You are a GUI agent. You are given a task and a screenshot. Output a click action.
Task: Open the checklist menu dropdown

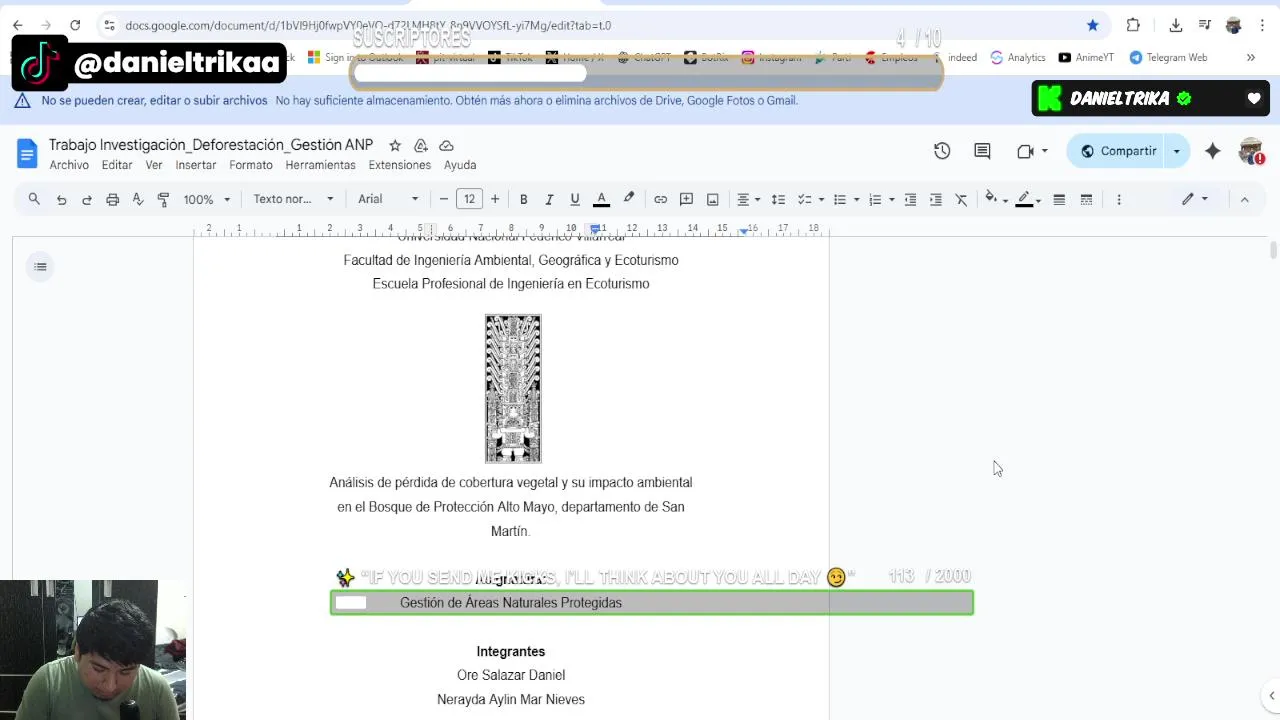[809, 199]
